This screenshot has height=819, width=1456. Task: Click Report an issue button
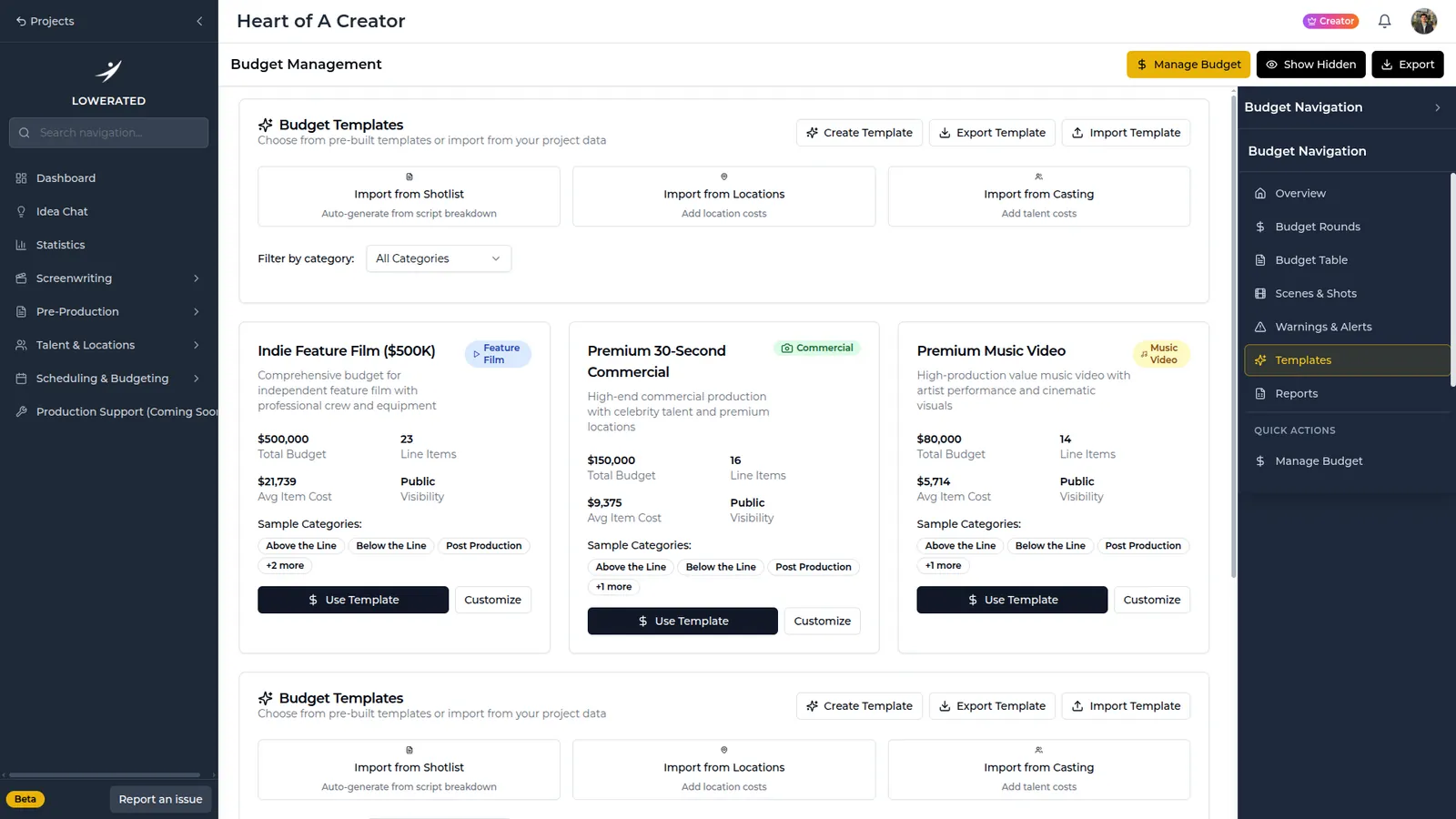click(x=160, y=799)
